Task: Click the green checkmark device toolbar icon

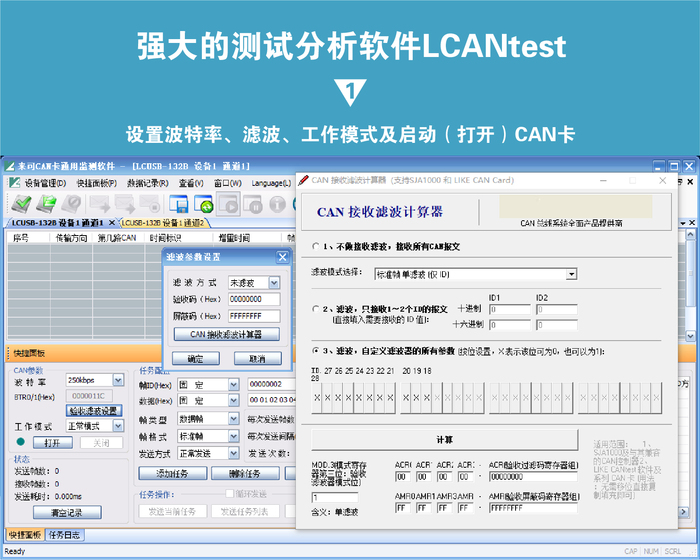Action: pos(21,204)
